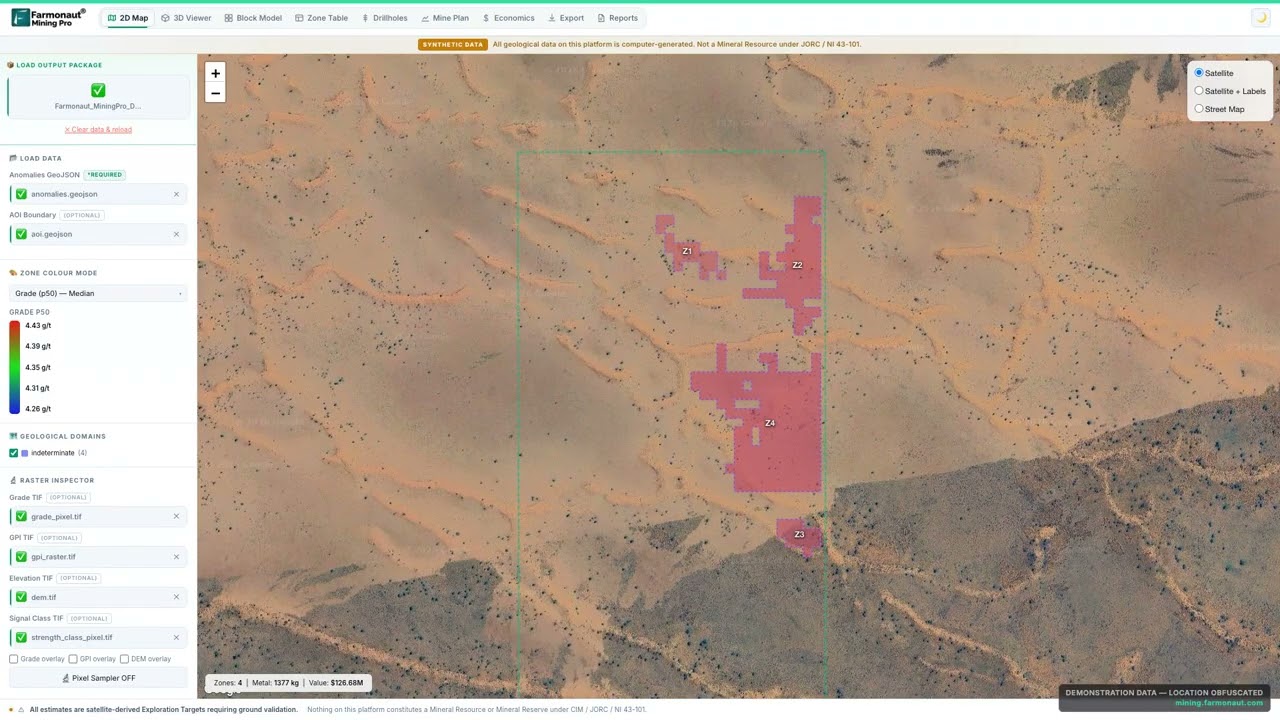1280x720 pixels.
Task: Open the Mine Plan tab
Action: (445, 18)
